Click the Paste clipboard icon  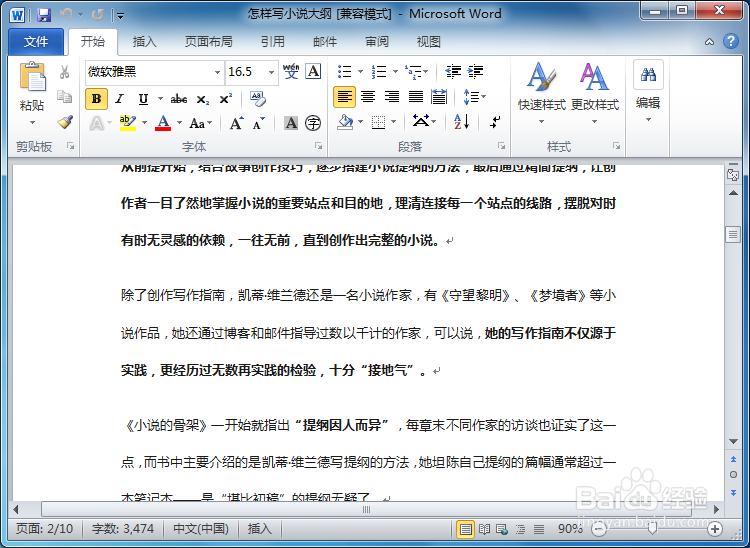point(33,77)
